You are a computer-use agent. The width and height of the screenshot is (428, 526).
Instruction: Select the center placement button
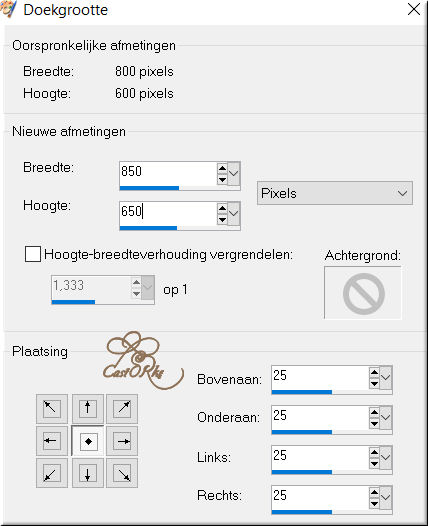click(88, 441)
